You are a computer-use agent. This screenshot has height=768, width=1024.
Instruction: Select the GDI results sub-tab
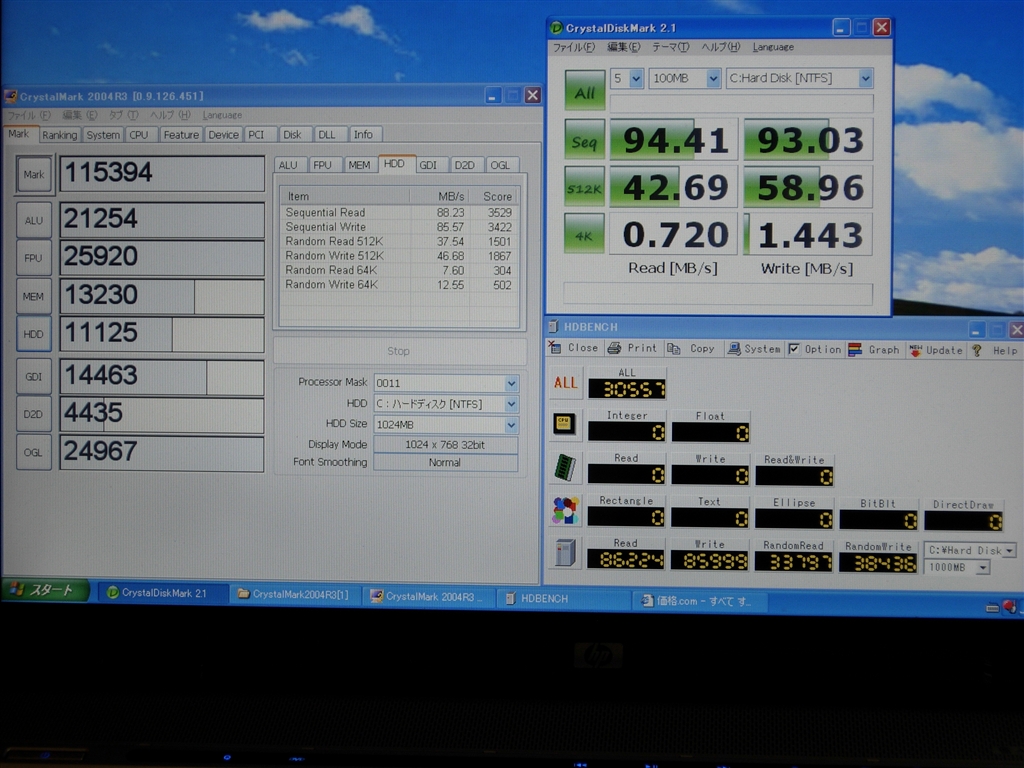pos(431,165)
